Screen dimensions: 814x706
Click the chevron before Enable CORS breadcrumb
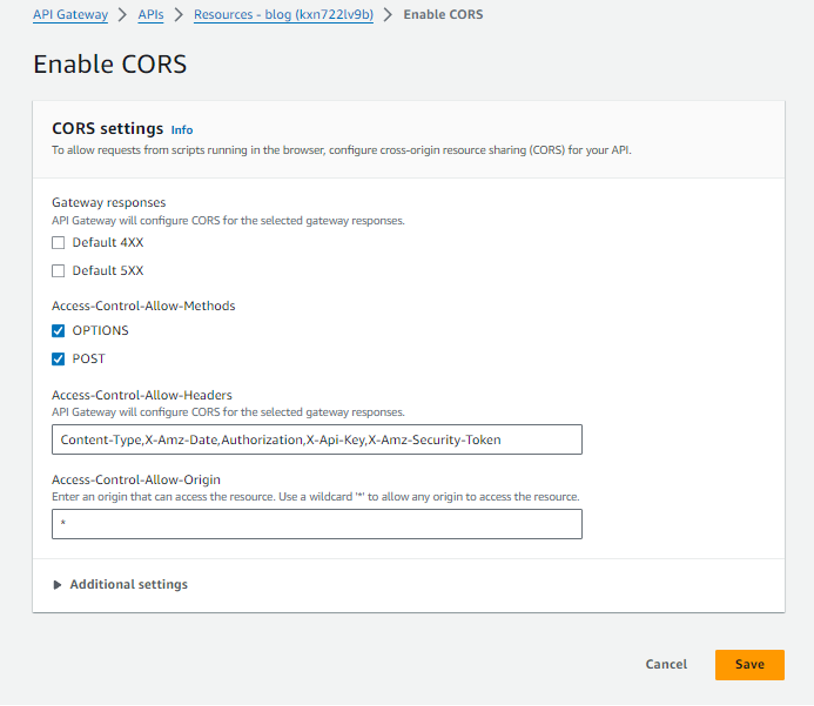(388, 15)
